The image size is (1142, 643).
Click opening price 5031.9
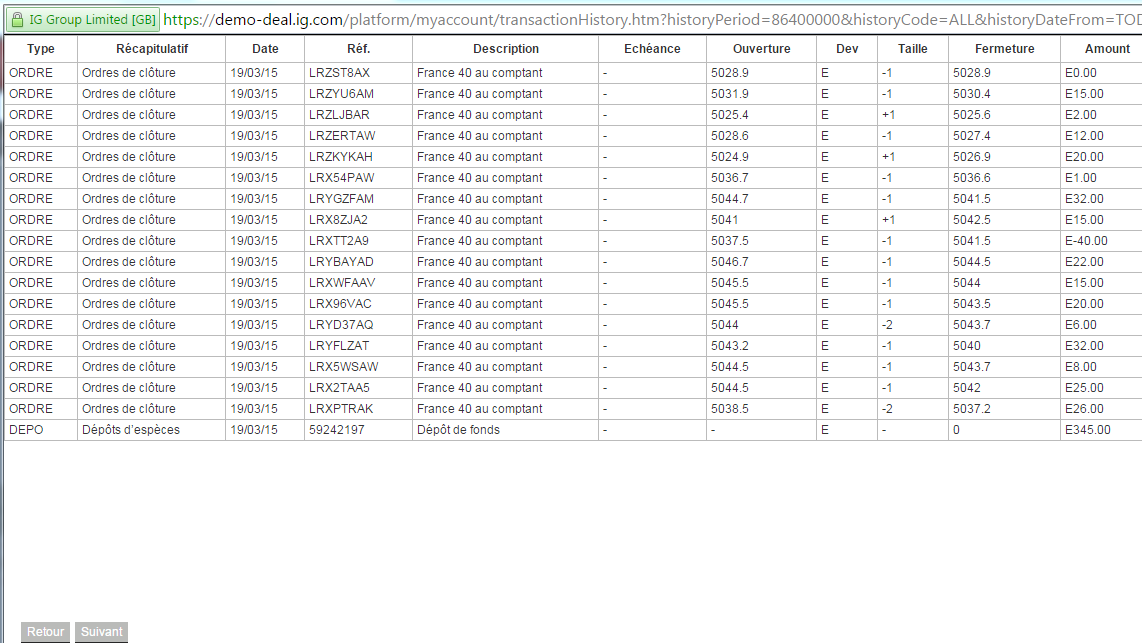[730, 94]
